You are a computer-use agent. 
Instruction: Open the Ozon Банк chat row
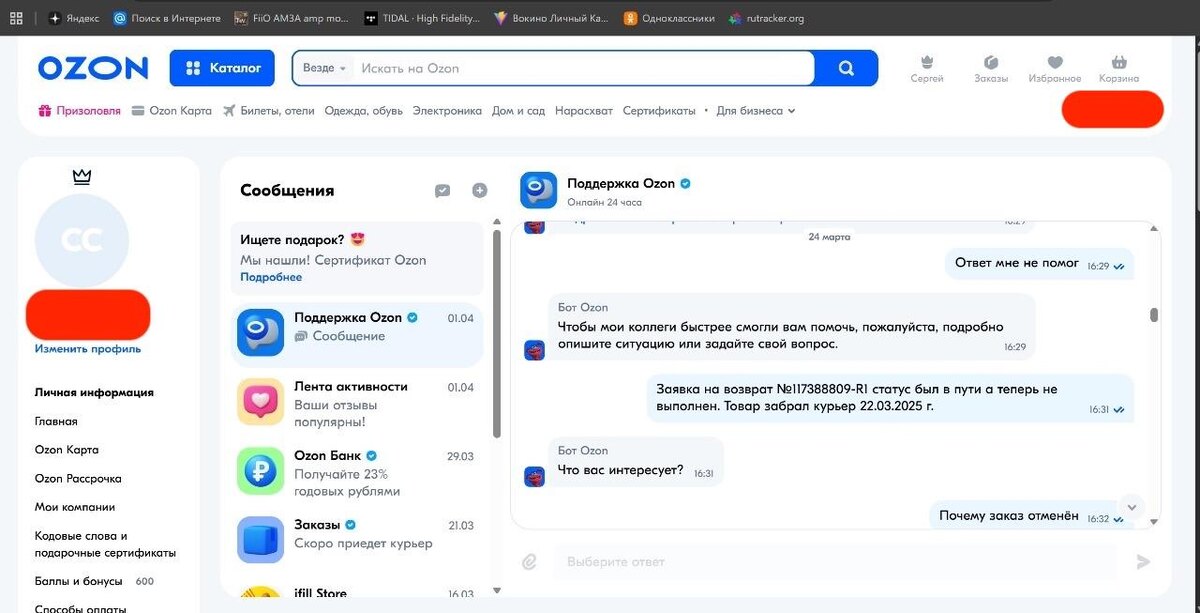[x=357, y=470]
